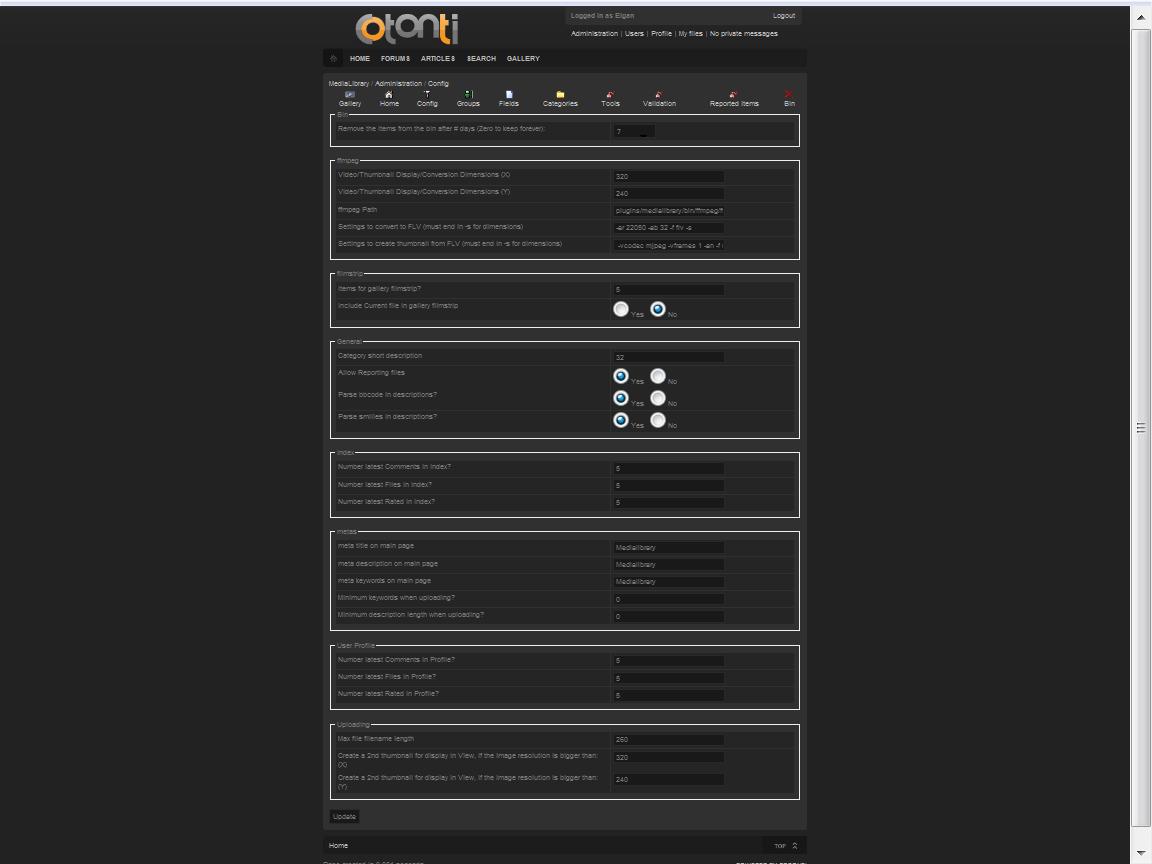Open the GALLERY menu item

pos(523,59)
